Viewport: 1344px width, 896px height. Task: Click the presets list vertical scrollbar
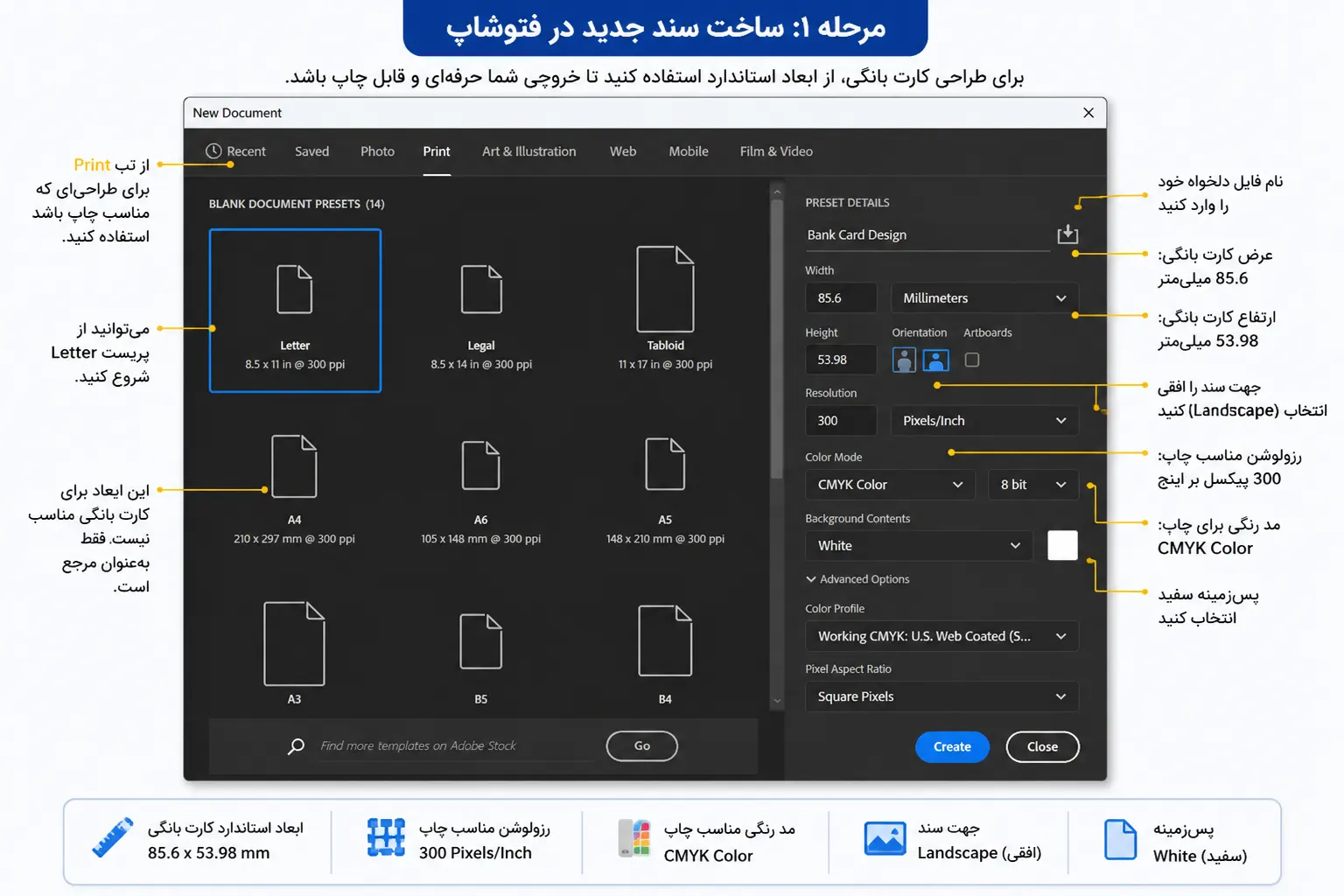776,339
